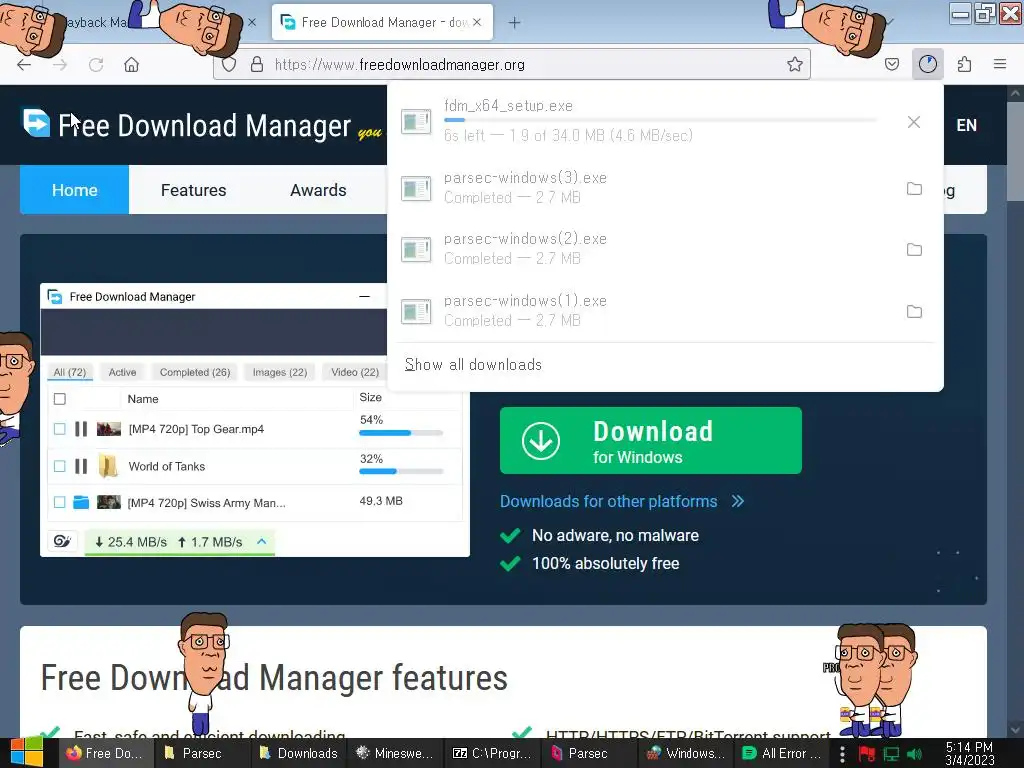The image size is (1024, 768).
Task: Cancel the fdm_x64_setup.exe download
Action: point(914,122)
